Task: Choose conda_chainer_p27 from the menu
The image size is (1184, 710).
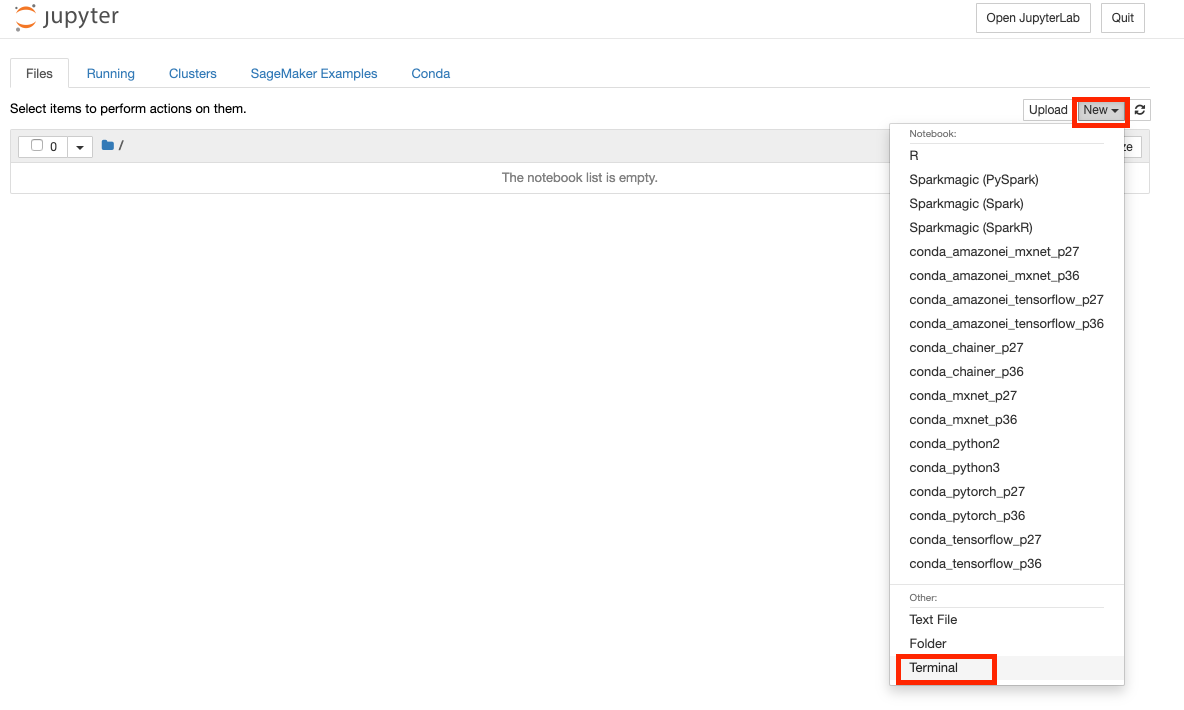Action: coord(1007,348)
